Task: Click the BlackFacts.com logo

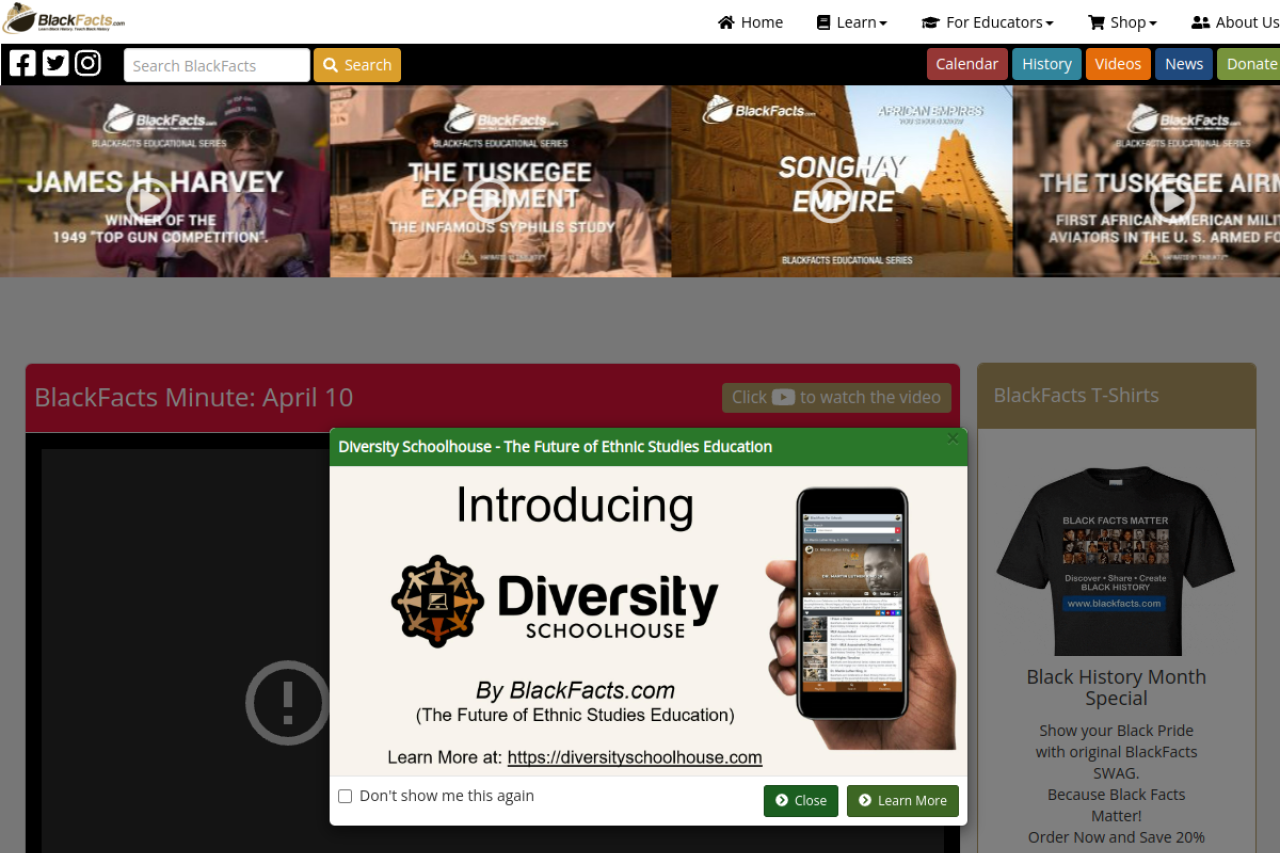Action: point(64,19)
